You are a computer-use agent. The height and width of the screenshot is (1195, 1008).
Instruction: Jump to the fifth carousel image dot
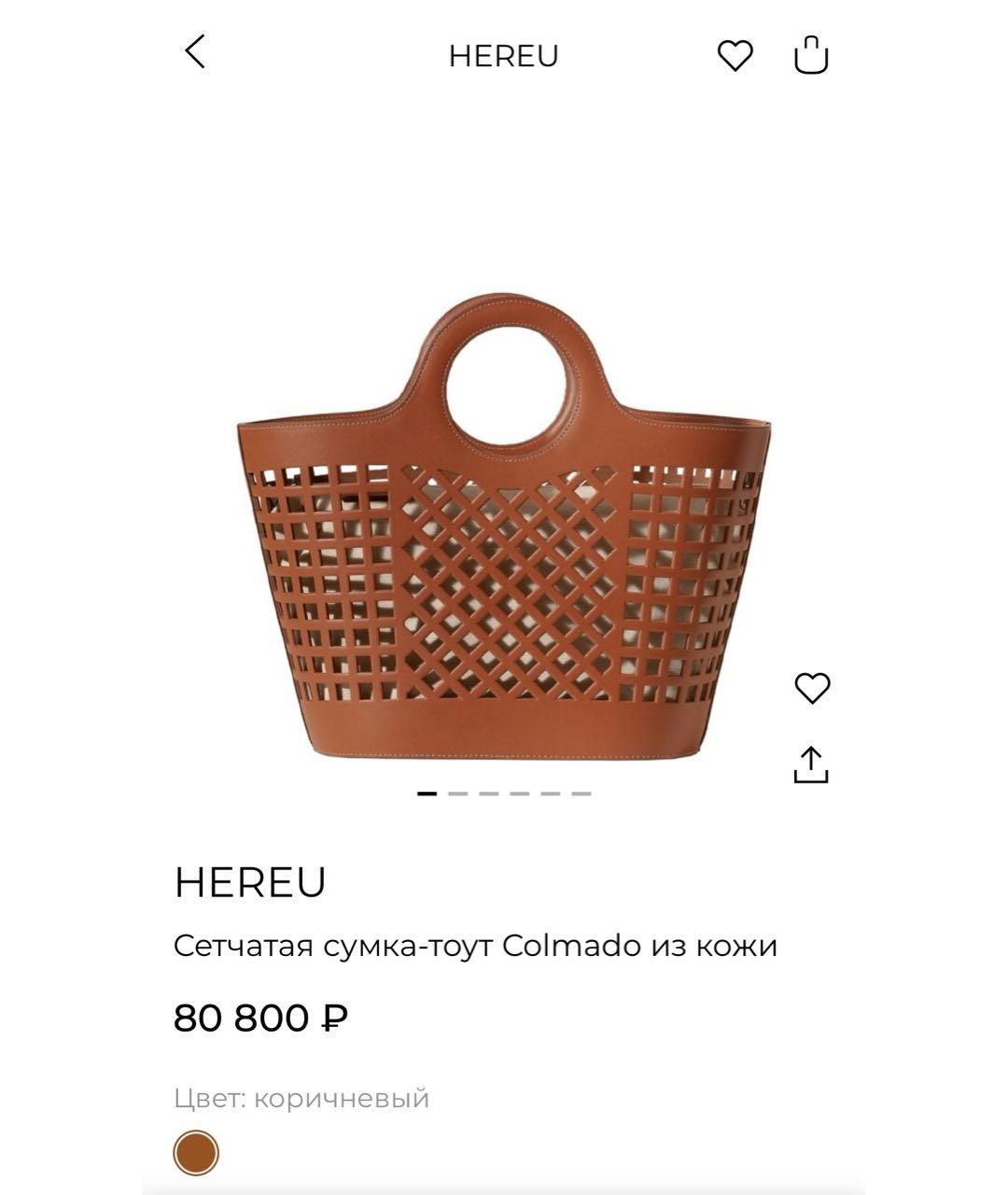pos(550,794)
